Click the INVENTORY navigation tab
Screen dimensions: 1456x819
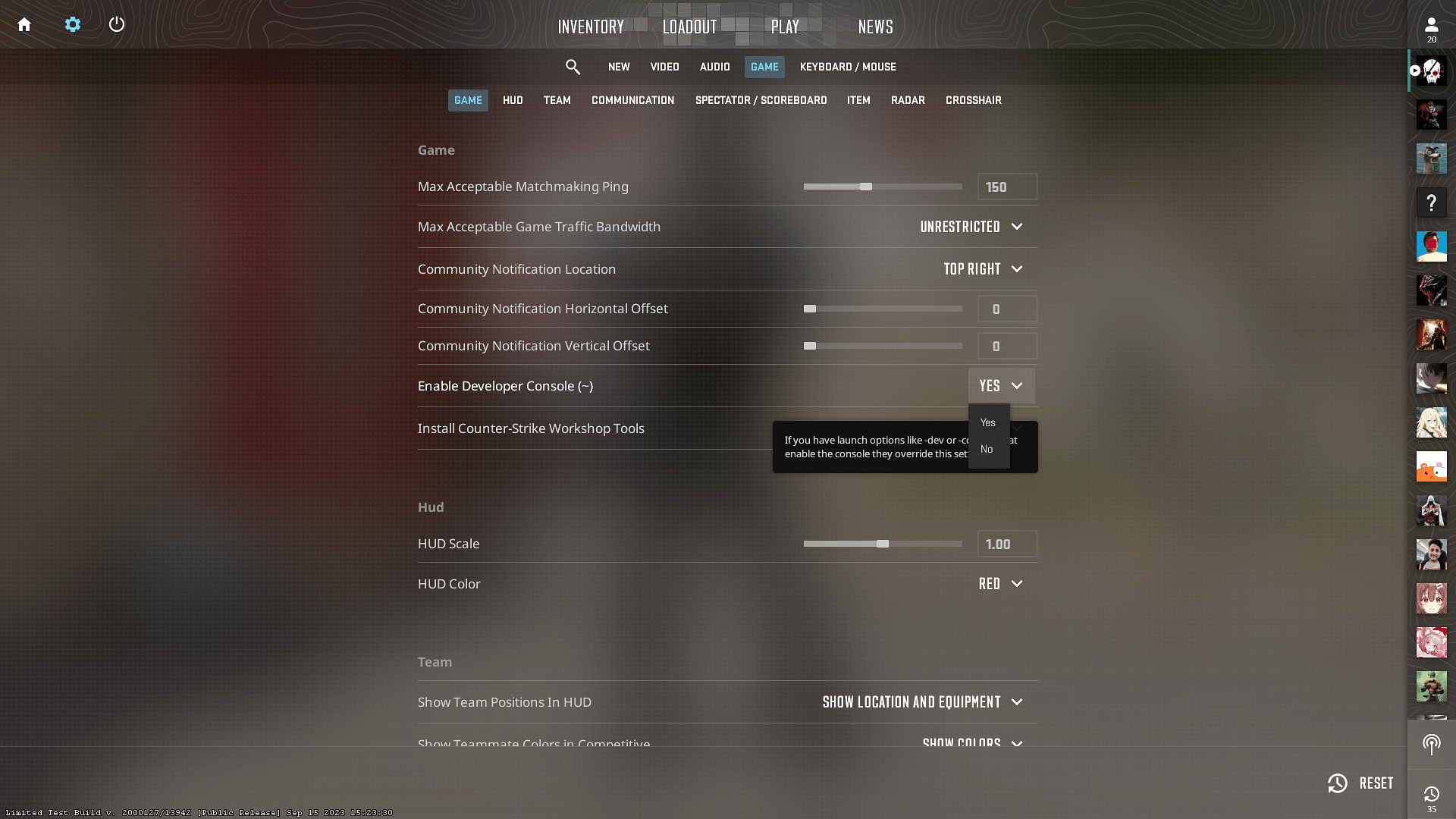(591, 26)
